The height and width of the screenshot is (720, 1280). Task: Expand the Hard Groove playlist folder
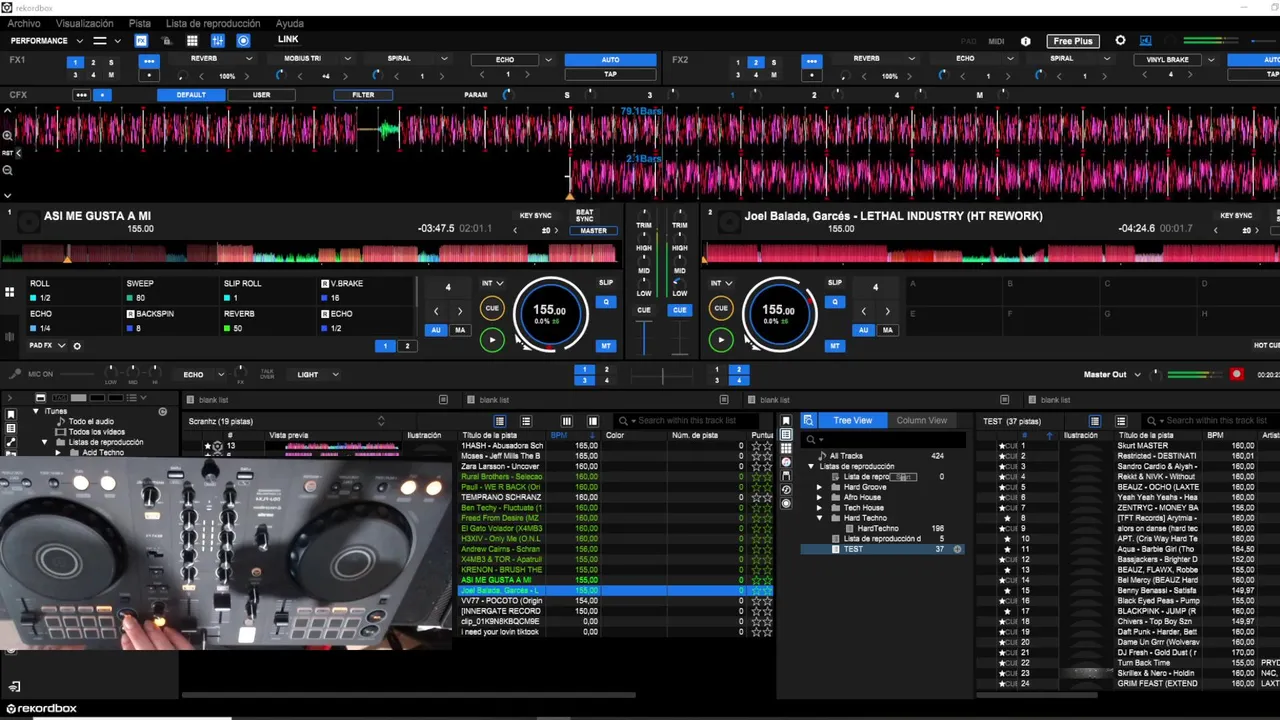coord(820,487)
